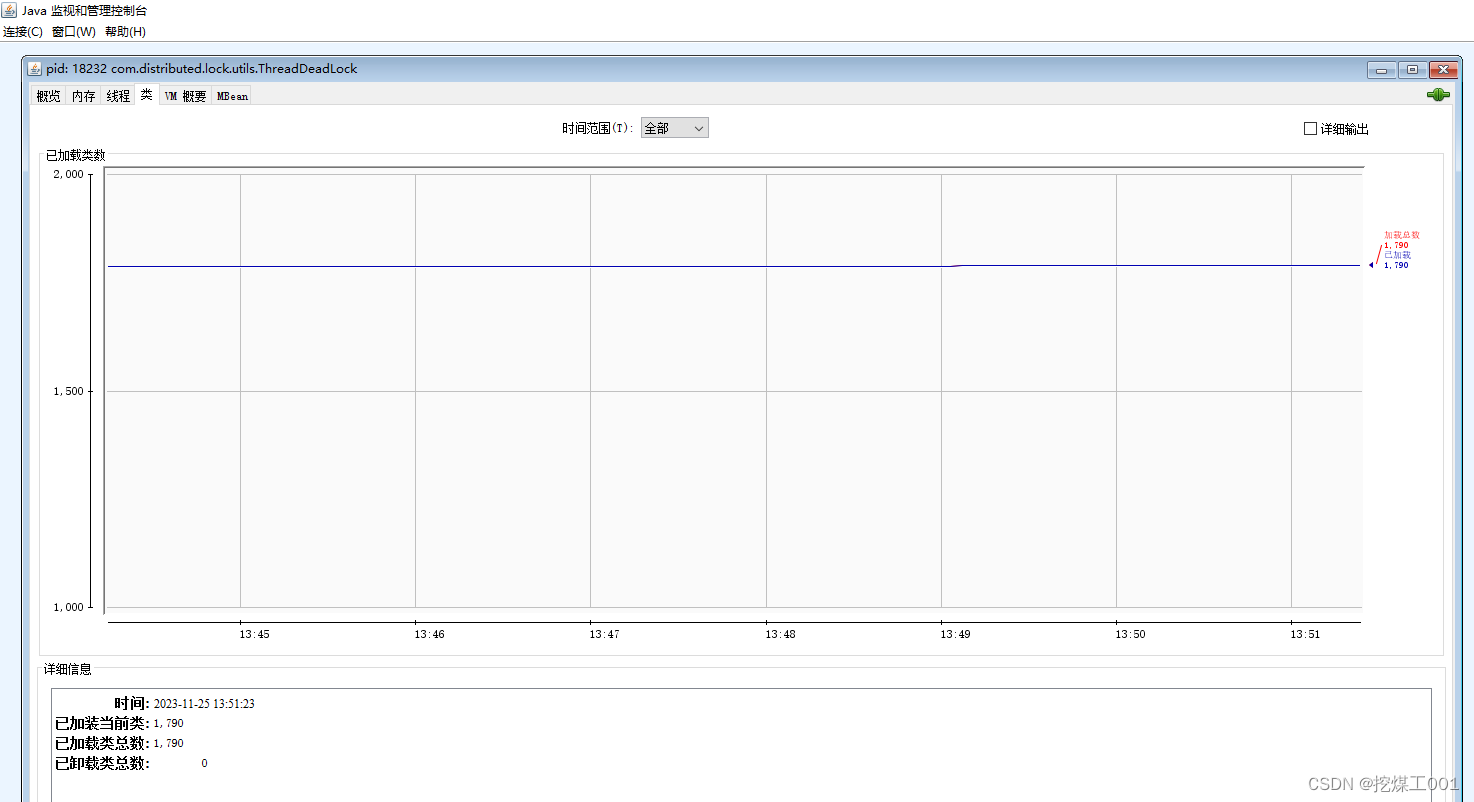This screenshot has height=802, width=1474.
Task: Close the pid 18232 internal window
Action: click(x=1442, y=70)
